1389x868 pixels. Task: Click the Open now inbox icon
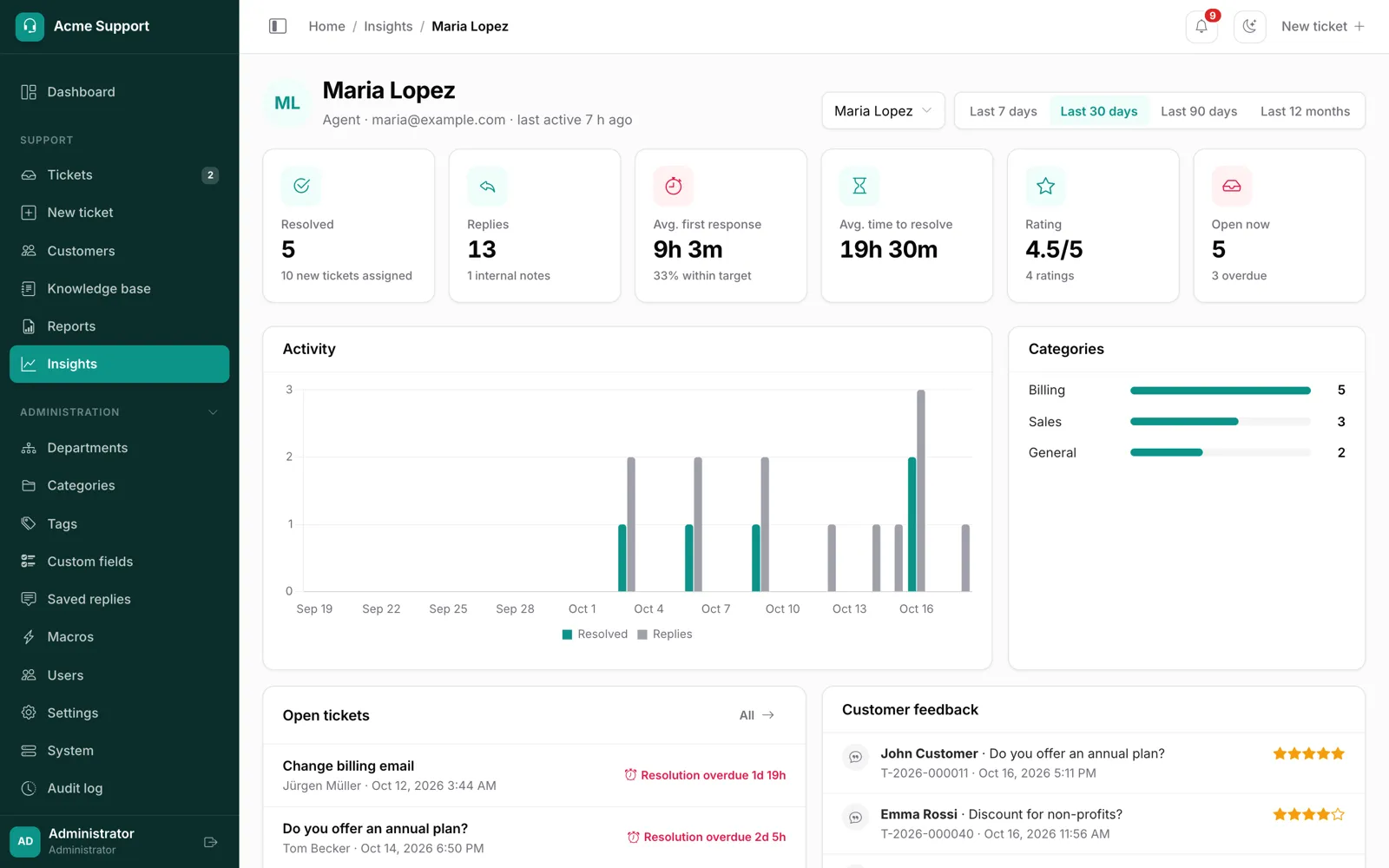tap(1232, 186)
